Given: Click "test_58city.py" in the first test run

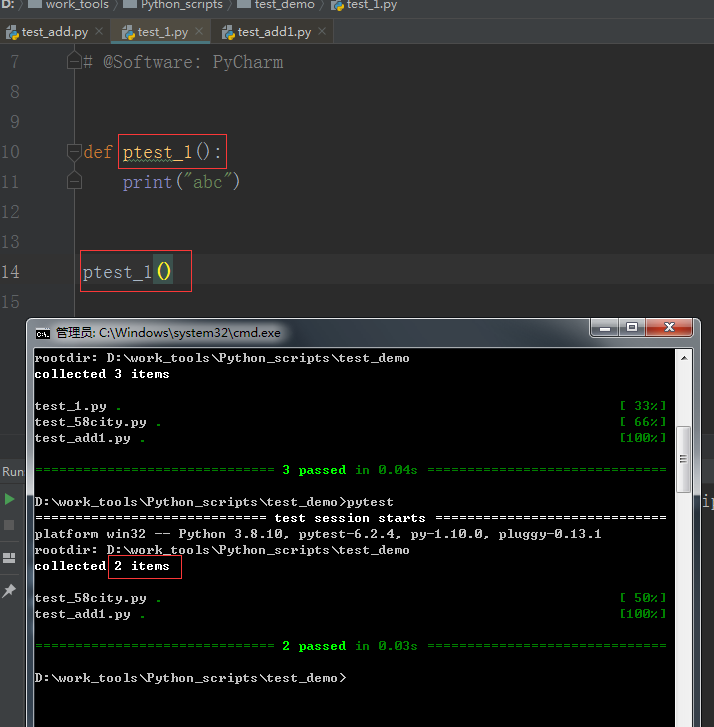Looking at the screenshot, I should tap(90, 422).
